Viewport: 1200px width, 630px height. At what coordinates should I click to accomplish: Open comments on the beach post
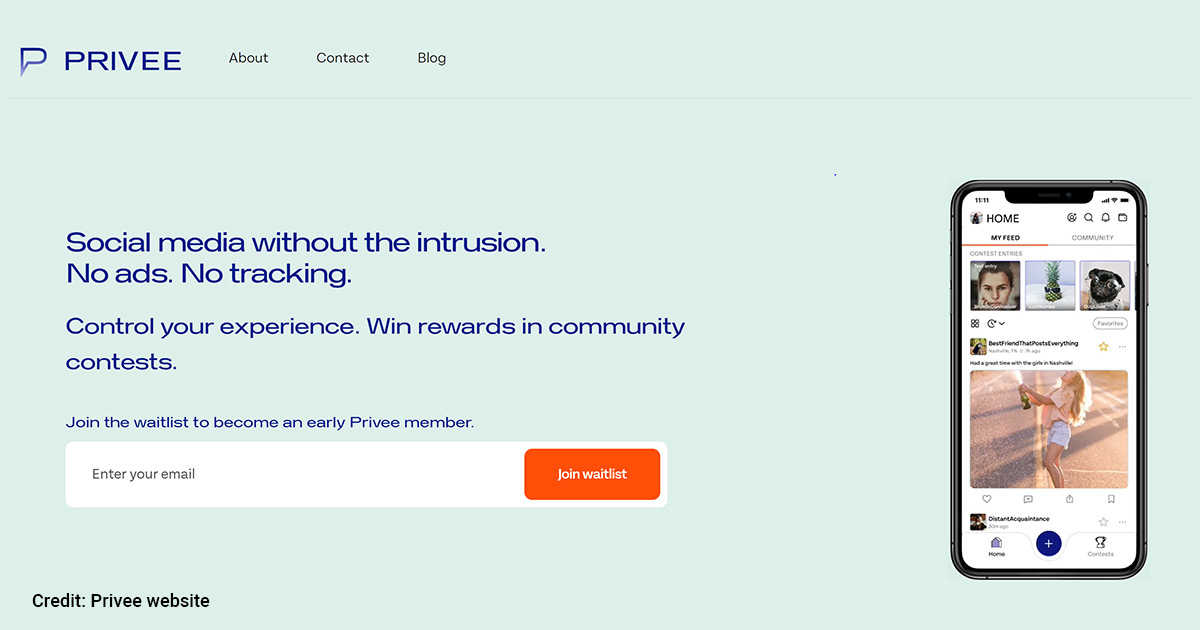click(1027, 499)
